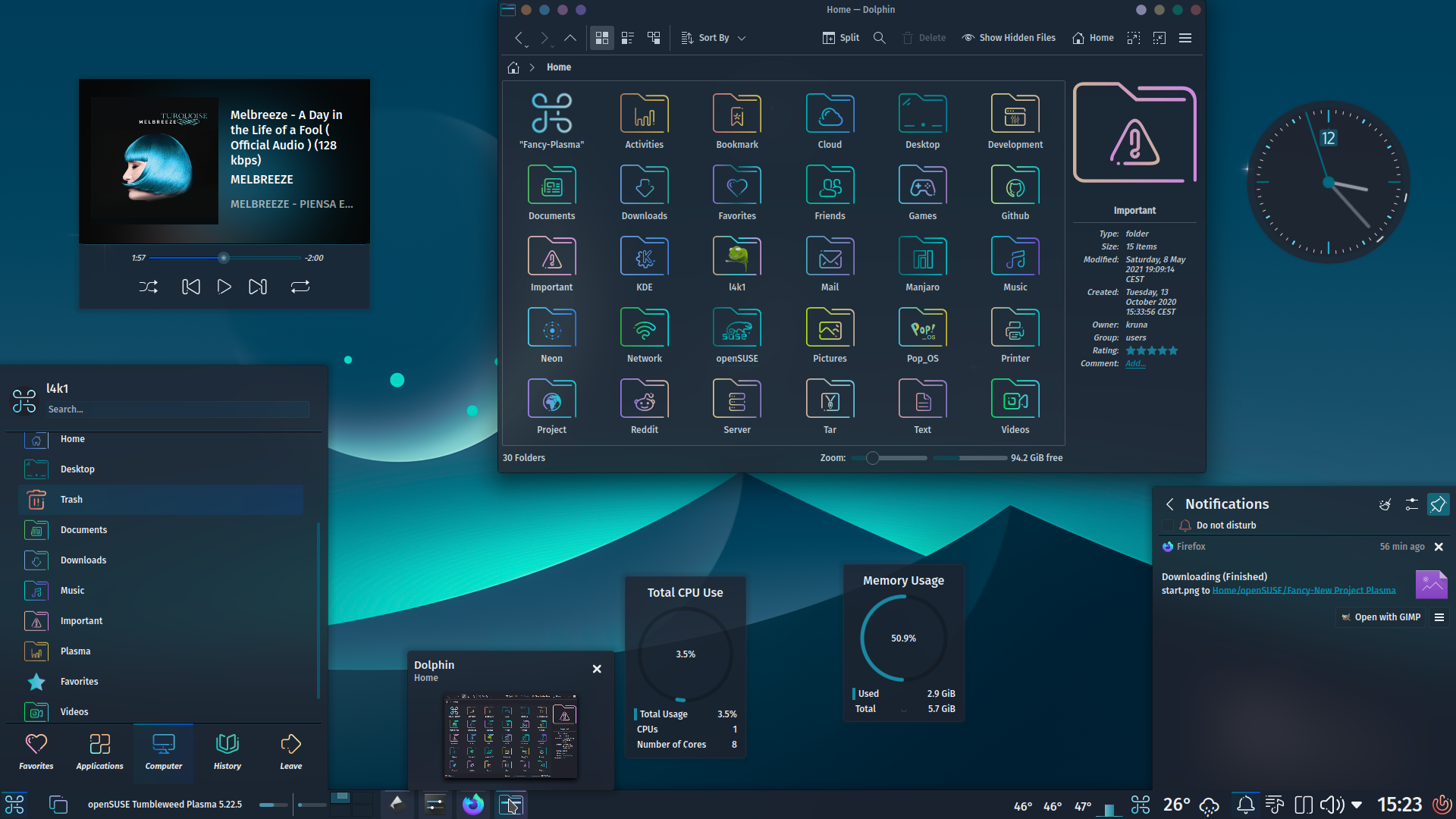Click the notification bell in system tray
This screenshot has width=1456, height=819.
(x=1245, y=805)
